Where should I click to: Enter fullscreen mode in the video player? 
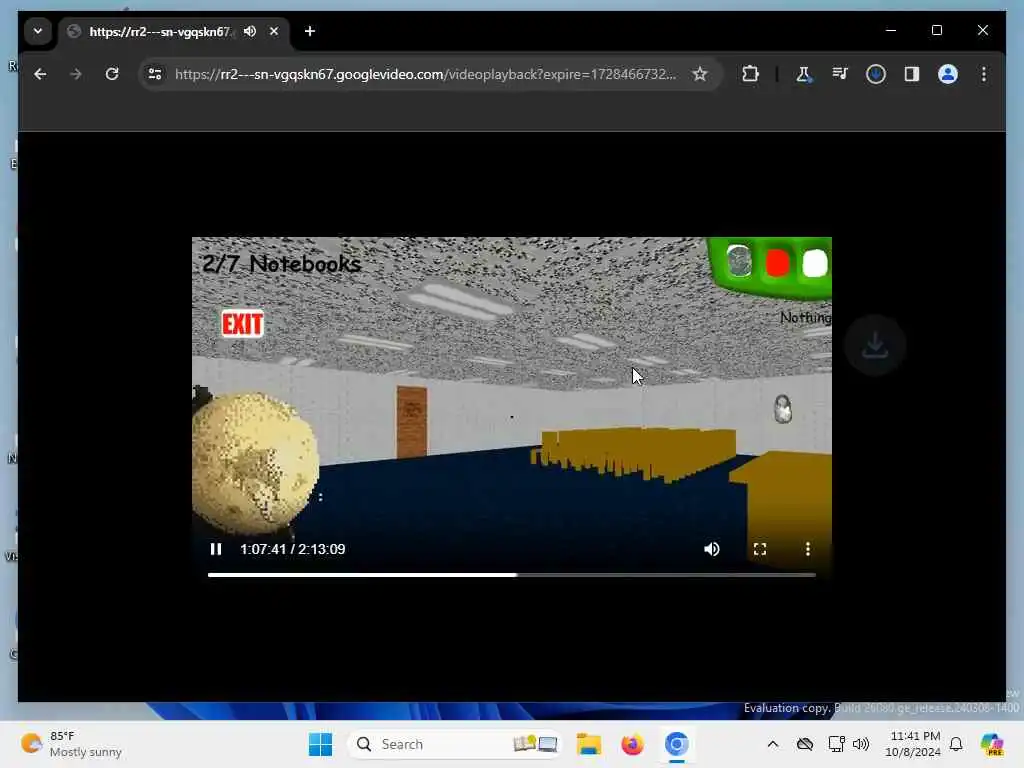tap(760, 549)
